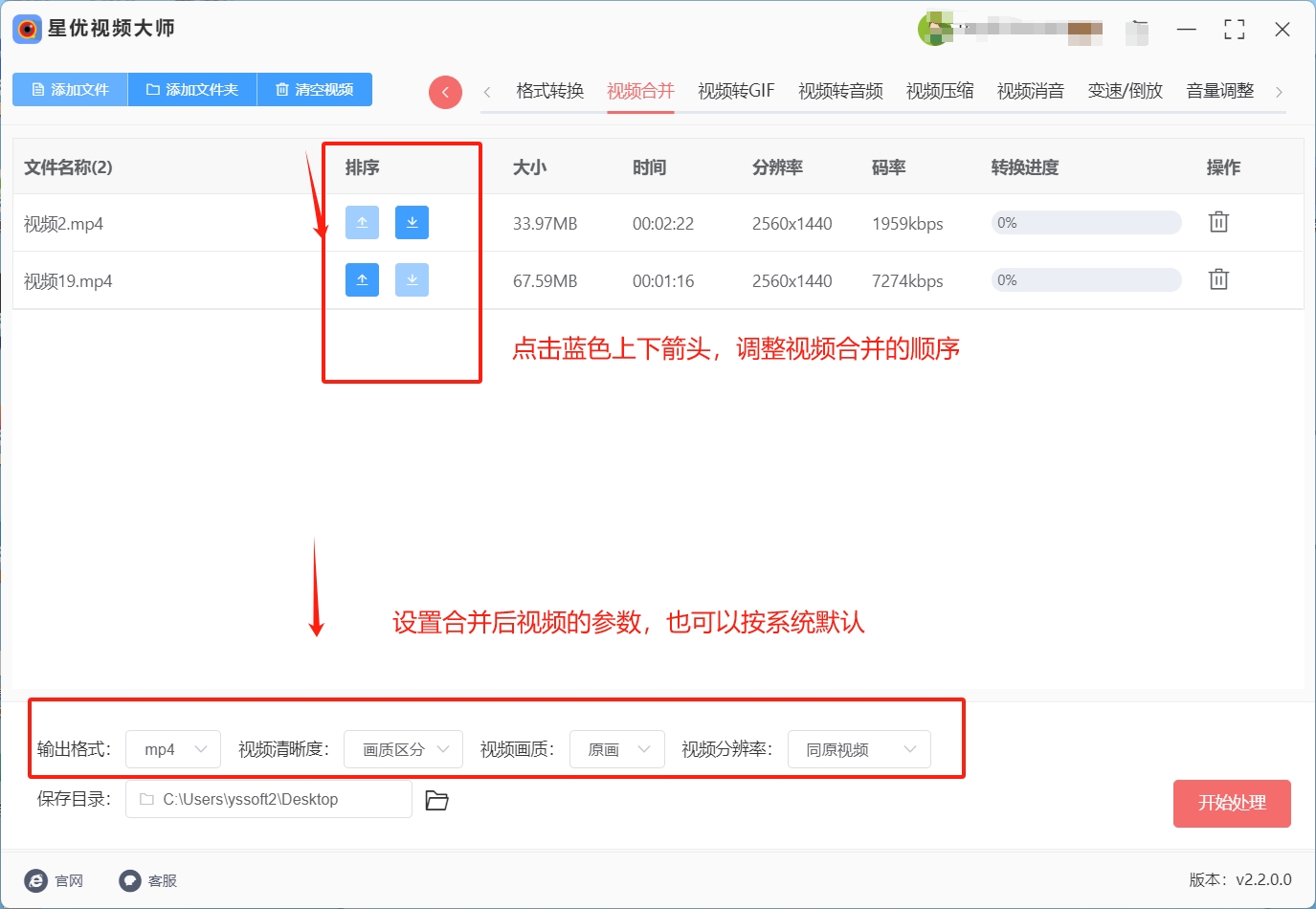The image size is (1316, 909).
Task: Delete 视频2.mp4 with trash icon
Action: pos(1218,222)
